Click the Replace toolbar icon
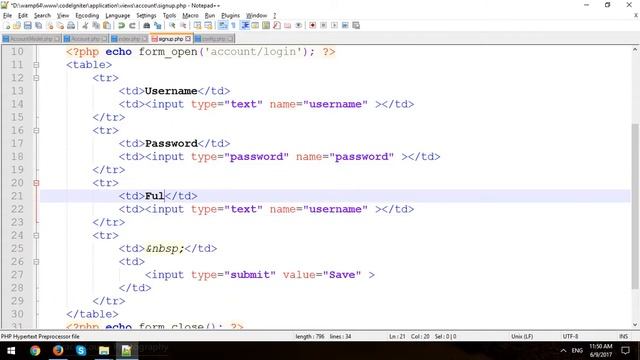The image size is (640, 360). tap(158, 25)
